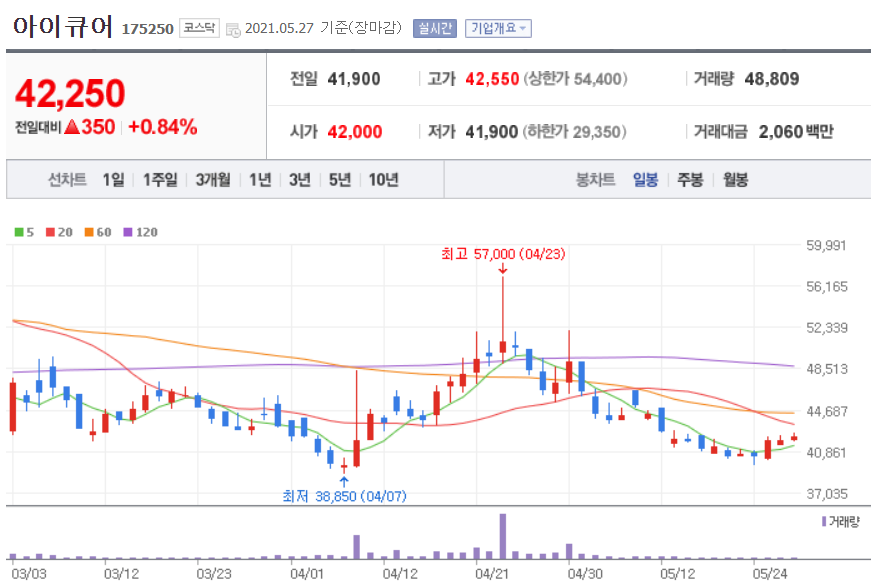The image size is (871, 585).
Task: Click the 48,513 price axis label
Action: click(x=827, y=369)
